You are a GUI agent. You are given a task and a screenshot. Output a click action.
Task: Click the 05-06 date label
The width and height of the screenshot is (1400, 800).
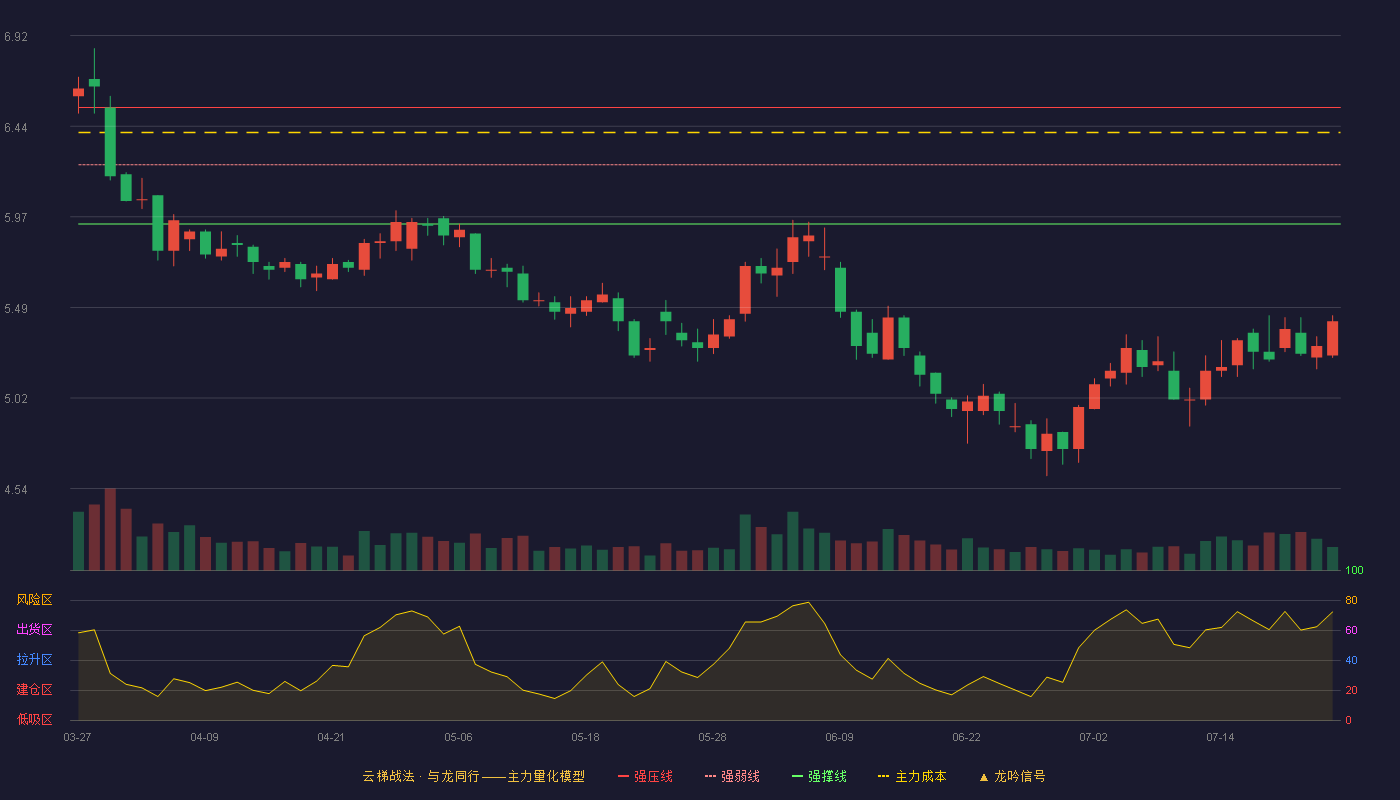[x=458, y=737]
